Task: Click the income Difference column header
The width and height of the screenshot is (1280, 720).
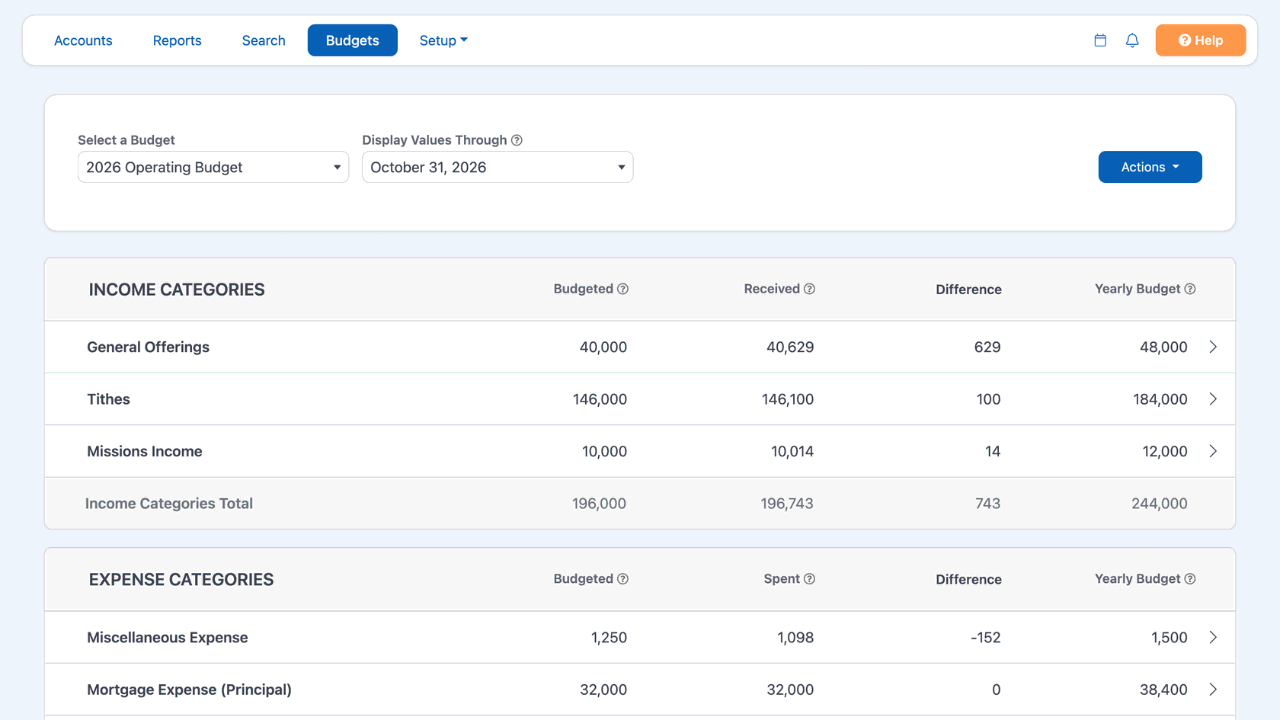Action: point(969,289)
